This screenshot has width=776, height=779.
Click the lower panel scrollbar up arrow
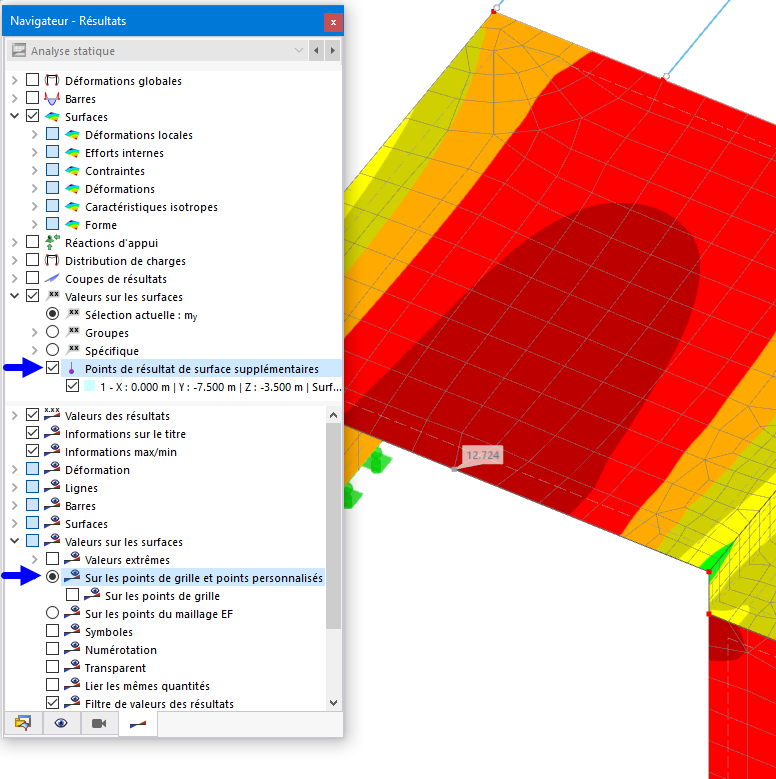pyautogui.click(x=333, y=415)
